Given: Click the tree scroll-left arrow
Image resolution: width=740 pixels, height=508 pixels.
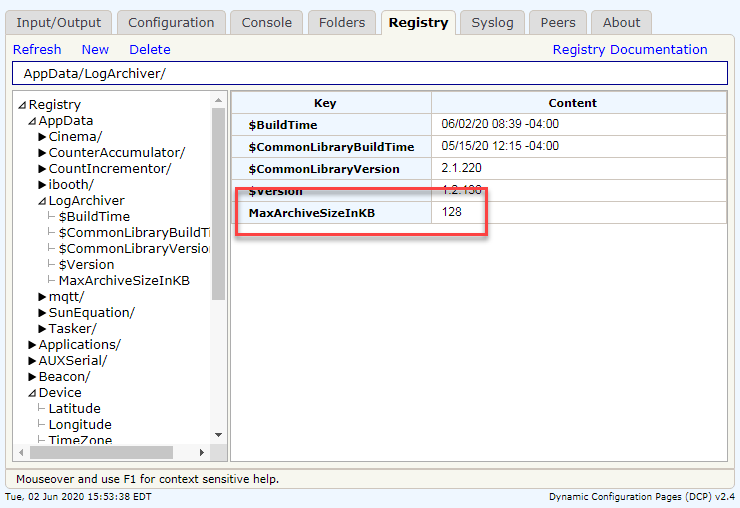Looking at the screenshot, I should (21, 452).
